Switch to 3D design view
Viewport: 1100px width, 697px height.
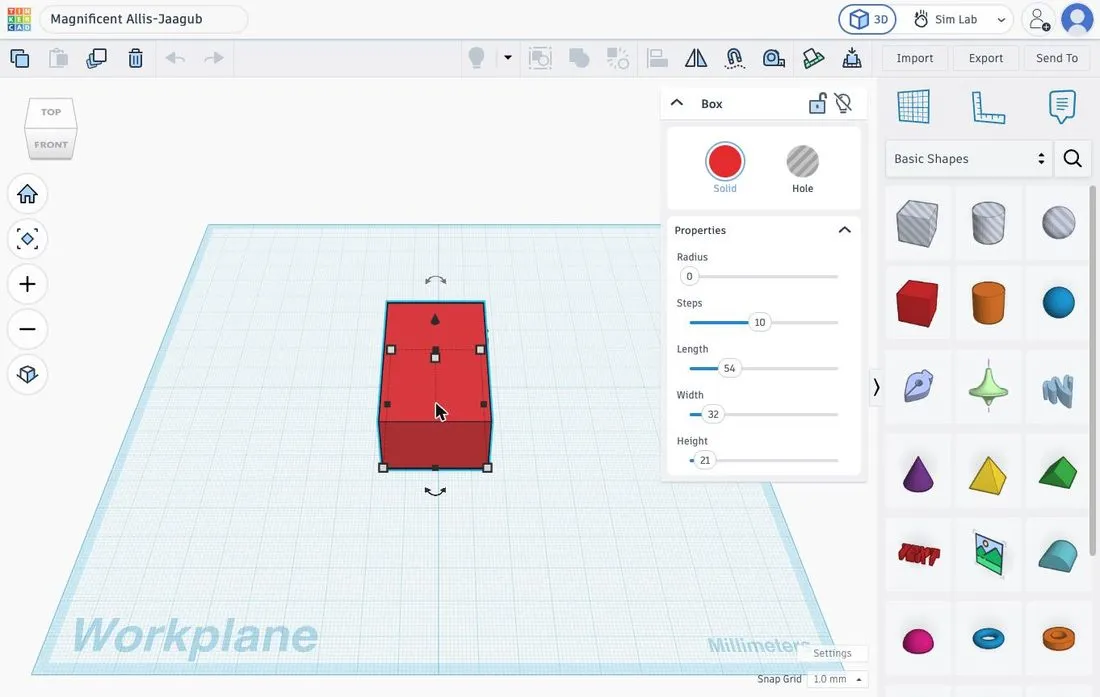click(x=868, y=20)
